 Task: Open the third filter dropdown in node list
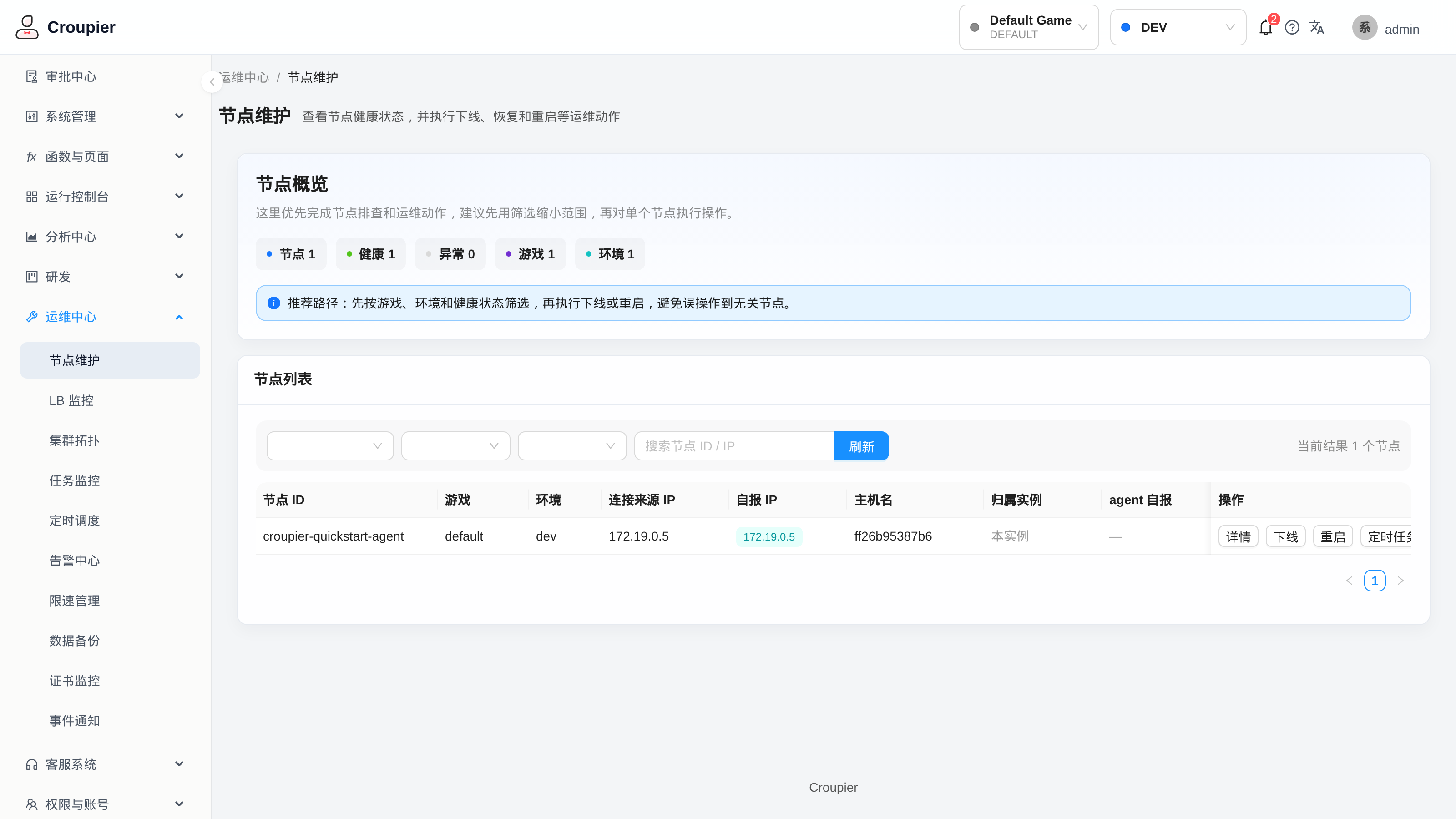(572, 446)
